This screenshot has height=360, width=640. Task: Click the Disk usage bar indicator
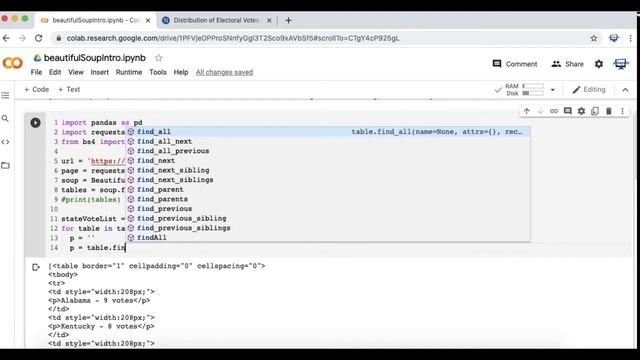[x=533, y=93]
